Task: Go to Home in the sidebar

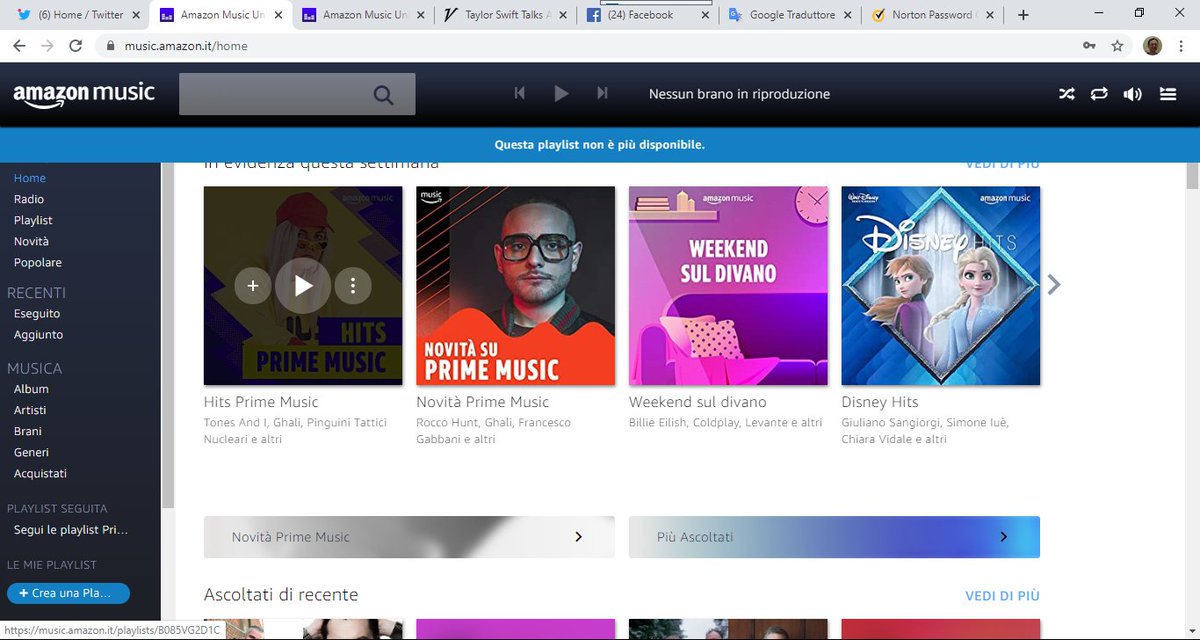Action: (30, 178)
